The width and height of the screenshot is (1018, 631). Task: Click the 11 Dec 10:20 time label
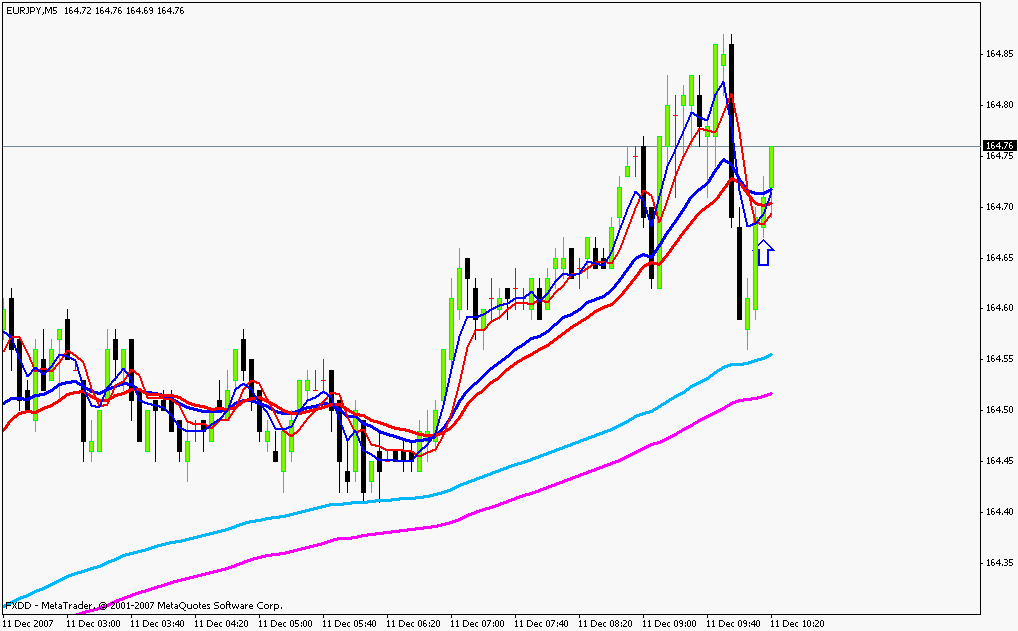(798, 624)
